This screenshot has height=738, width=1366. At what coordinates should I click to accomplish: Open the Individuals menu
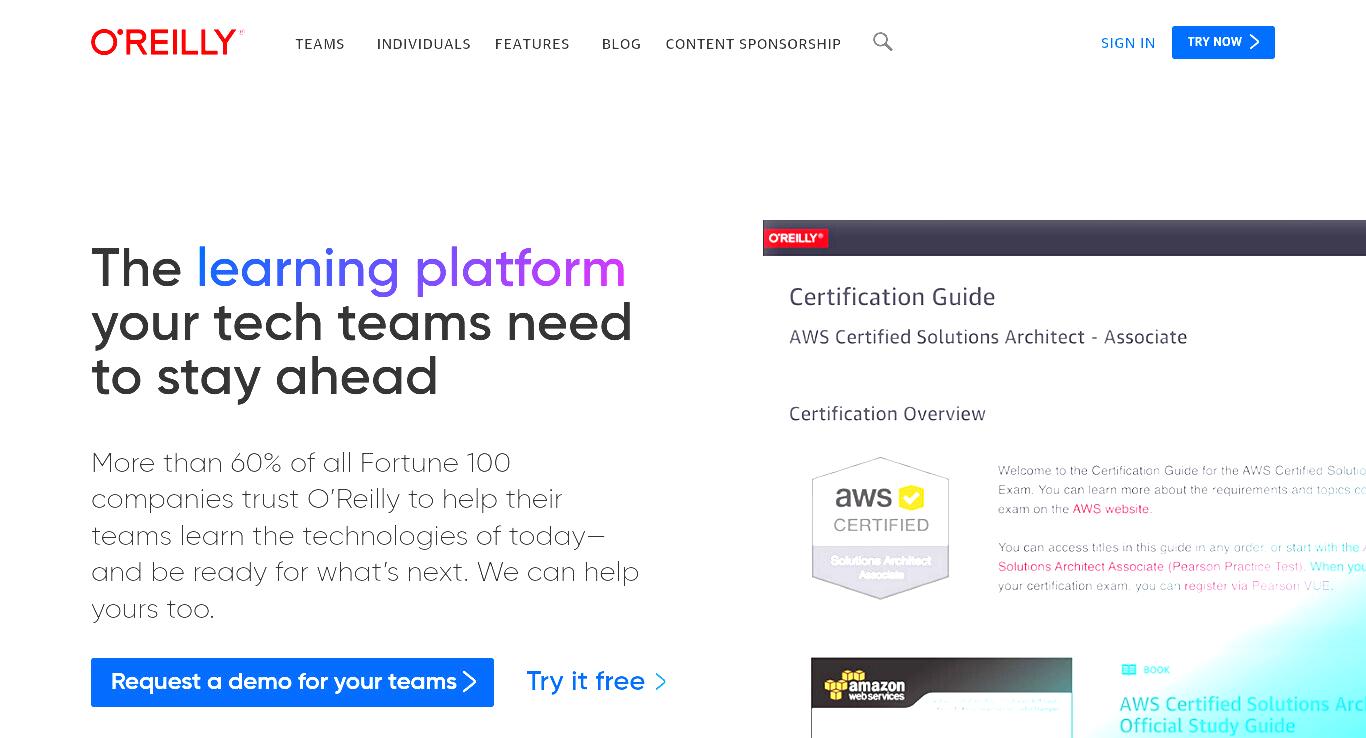click(423, 44)
